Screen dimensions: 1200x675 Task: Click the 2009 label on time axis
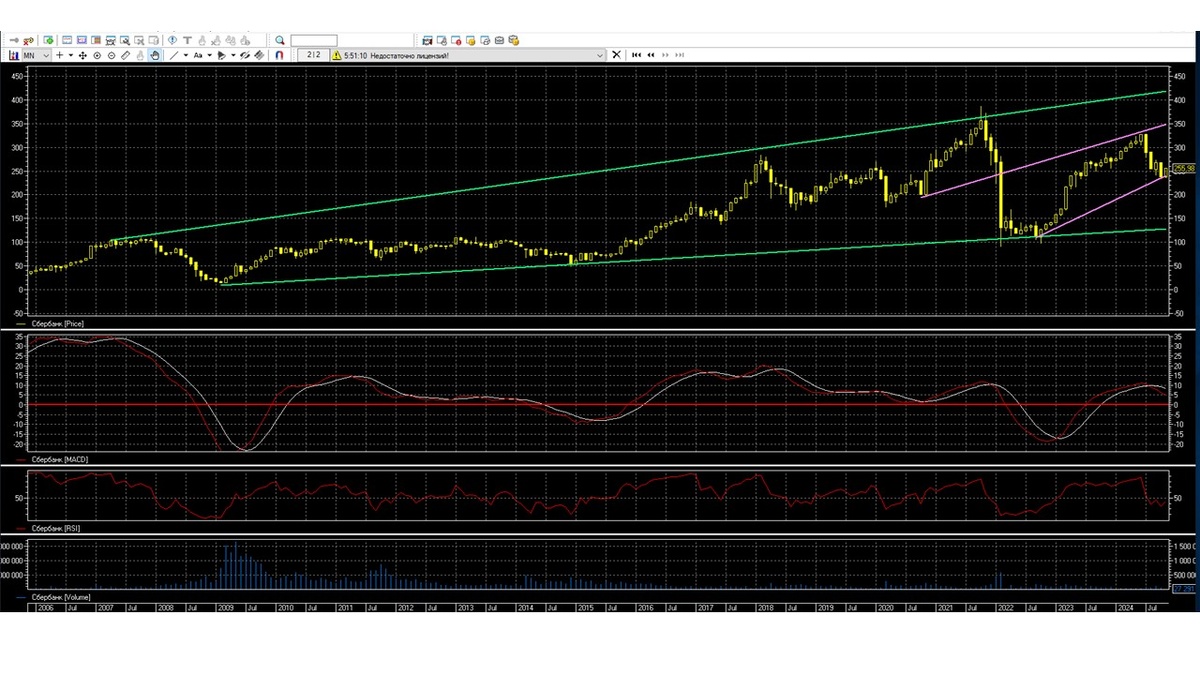pos(225,607)
